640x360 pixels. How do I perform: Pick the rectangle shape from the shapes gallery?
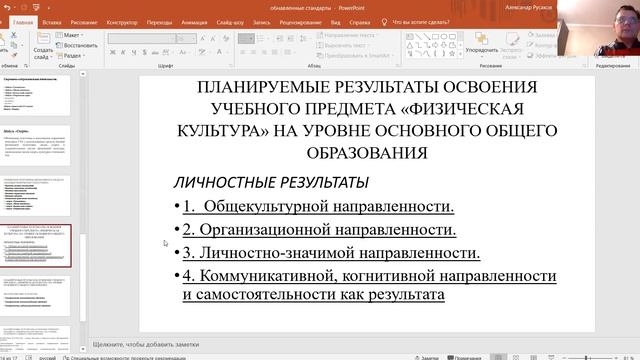[435, 37]
